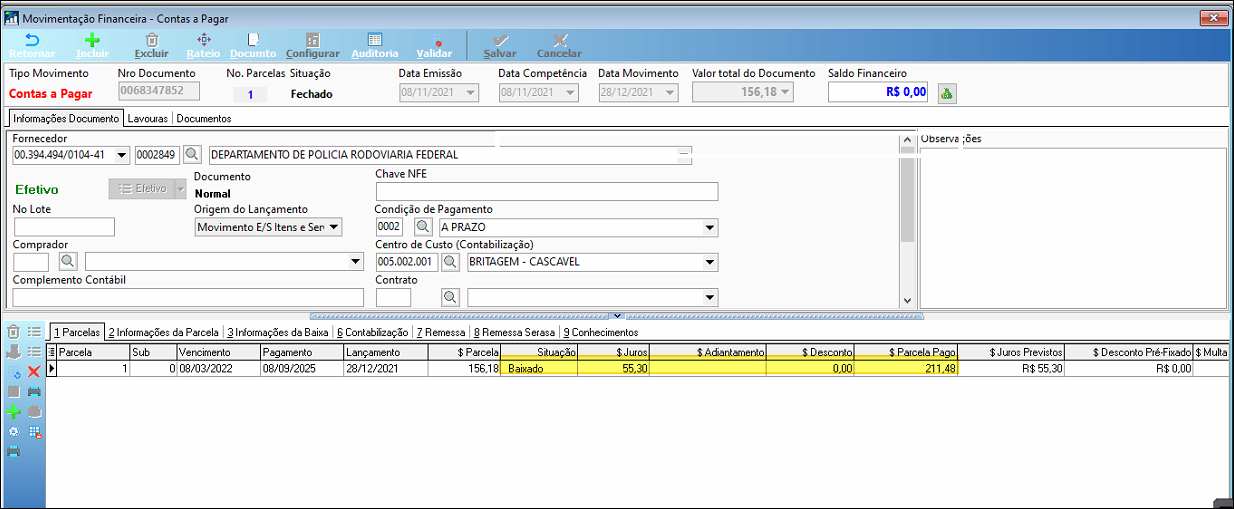1234x509 pixels.
Task: Click the Baixado situação cell
Action: [539, 369]
